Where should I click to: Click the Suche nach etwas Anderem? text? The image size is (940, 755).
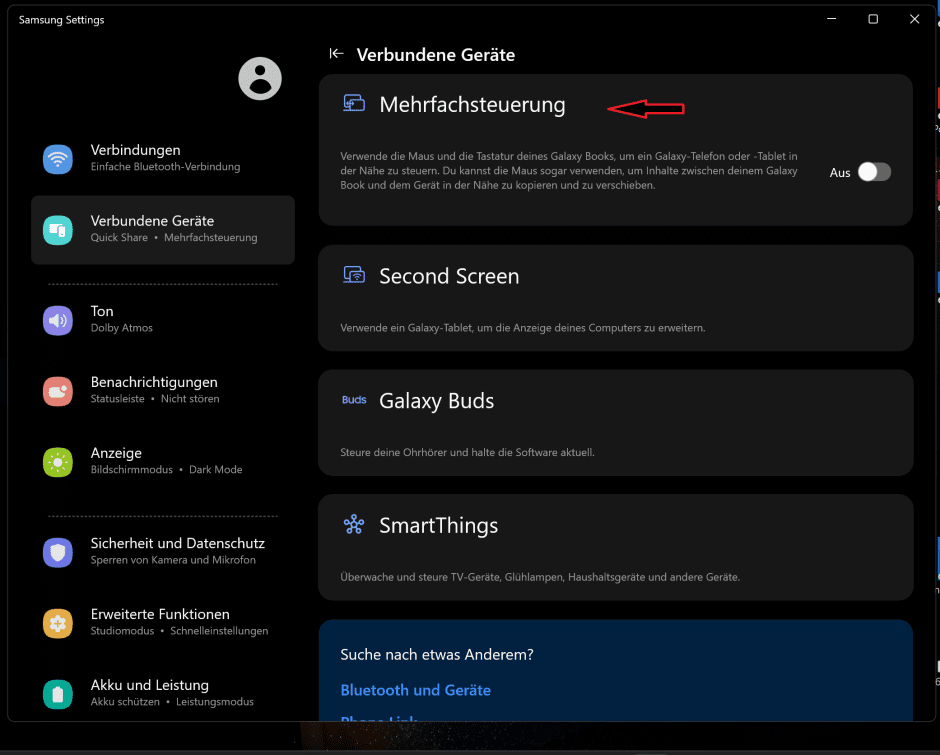coord(437,654)
